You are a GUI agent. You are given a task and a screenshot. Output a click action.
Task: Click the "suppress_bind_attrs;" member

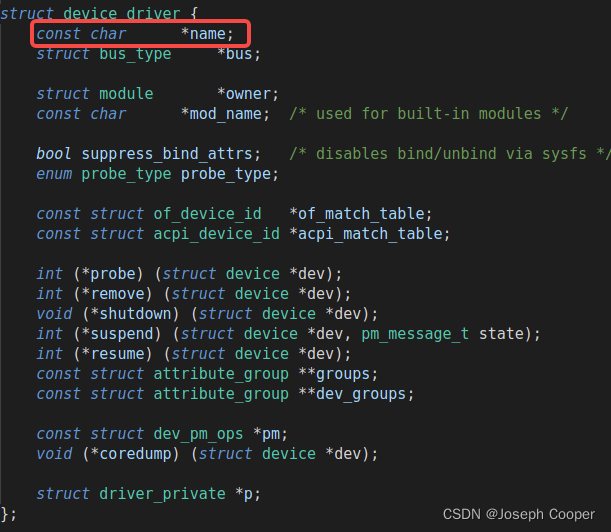click(x=171, y=154)
